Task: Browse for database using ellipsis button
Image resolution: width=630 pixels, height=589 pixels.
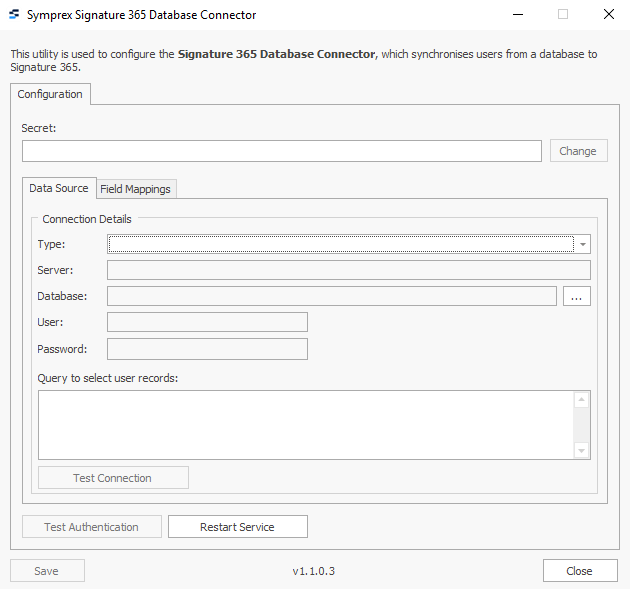Action: 577,296
